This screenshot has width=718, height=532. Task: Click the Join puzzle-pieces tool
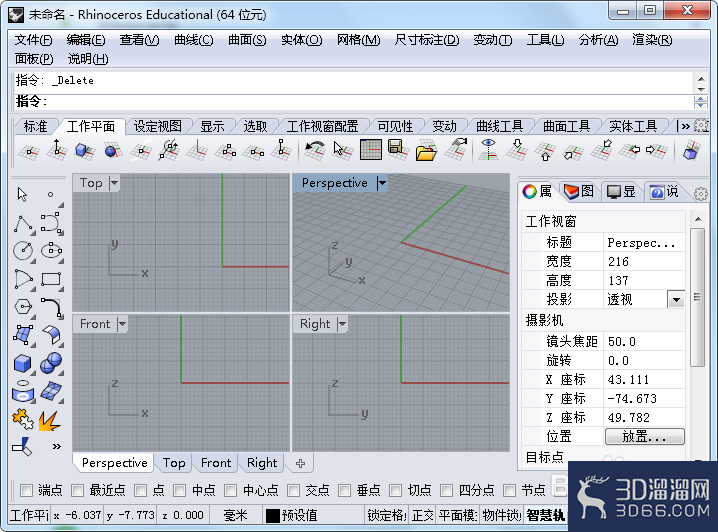pos(23,419)
